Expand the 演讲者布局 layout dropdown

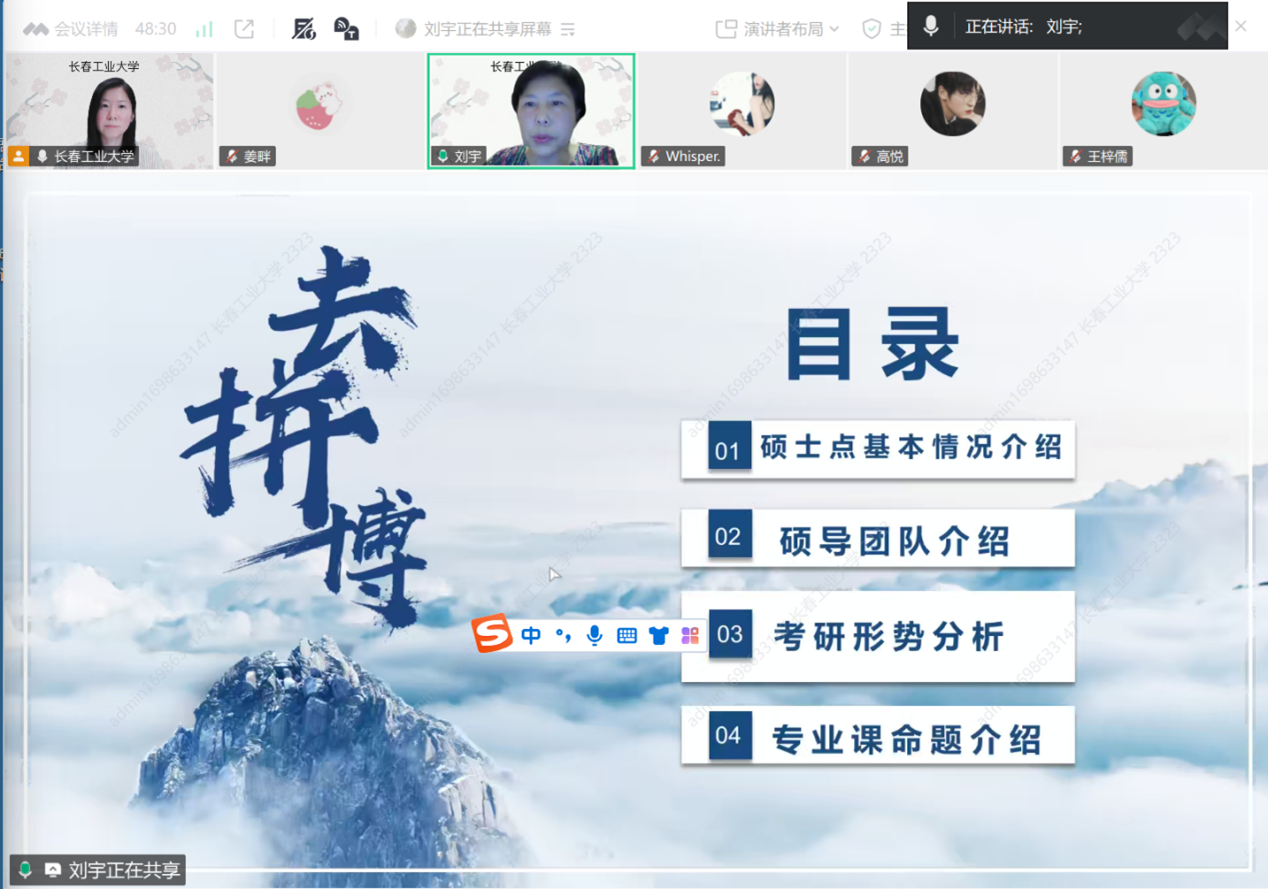pos(778,29)
